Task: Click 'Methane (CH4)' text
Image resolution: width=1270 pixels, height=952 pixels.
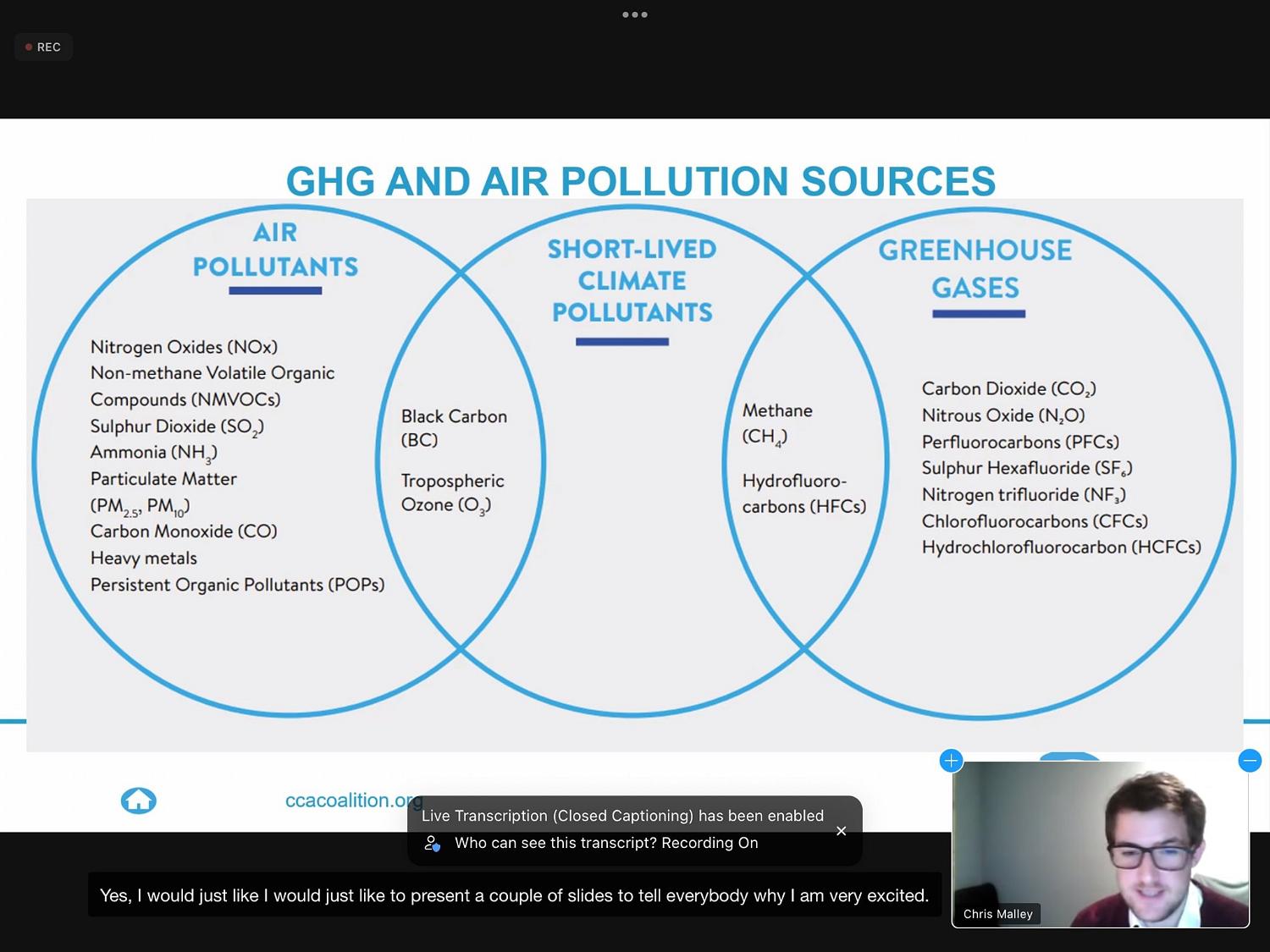Action: [777, 424]
